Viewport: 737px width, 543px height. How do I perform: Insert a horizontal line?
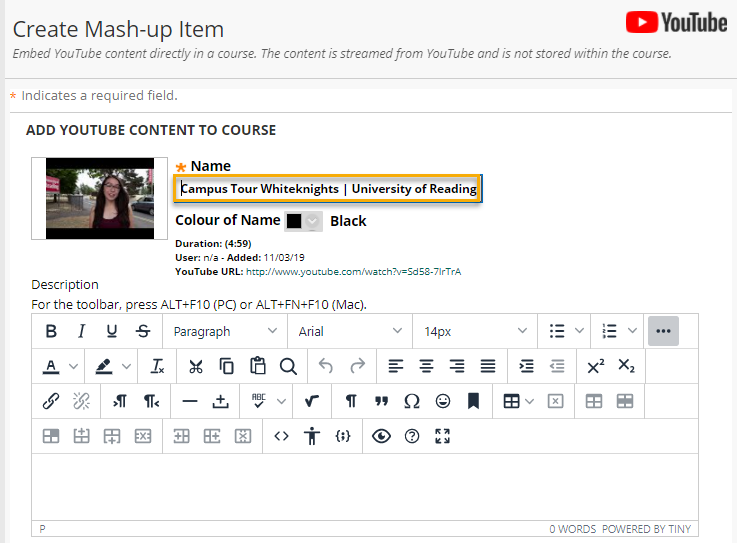click(x=190, y=401)
